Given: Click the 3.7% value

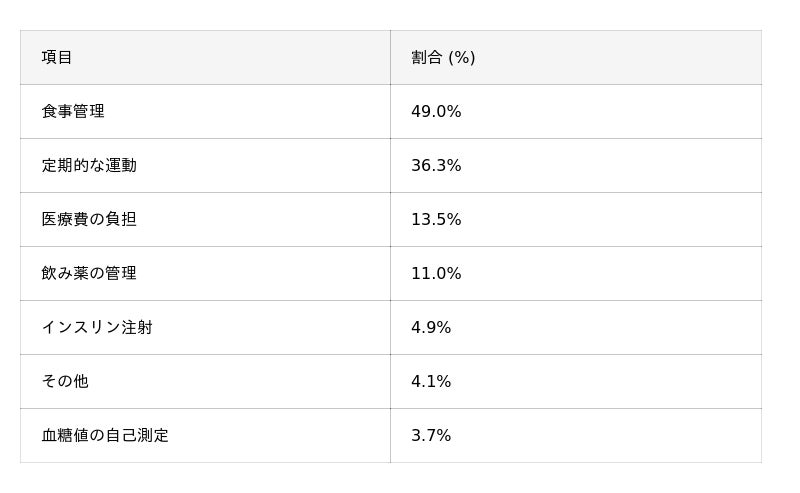Looking at the screenshot, I should tap(431, 436).
